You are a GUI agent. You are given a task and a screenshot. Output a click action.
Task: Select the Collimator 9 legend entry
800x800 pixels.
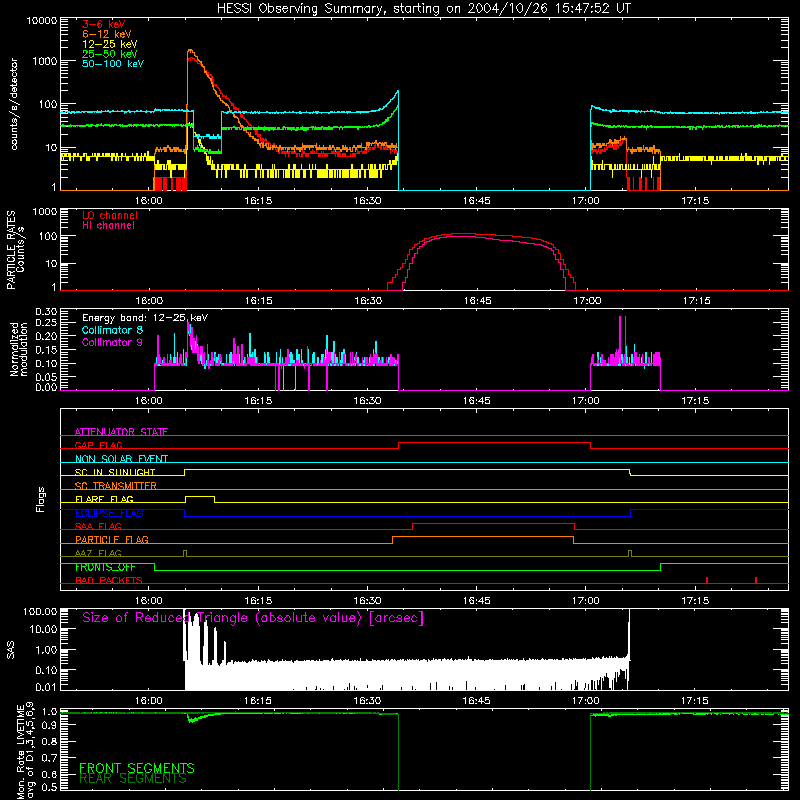[112, 342]
